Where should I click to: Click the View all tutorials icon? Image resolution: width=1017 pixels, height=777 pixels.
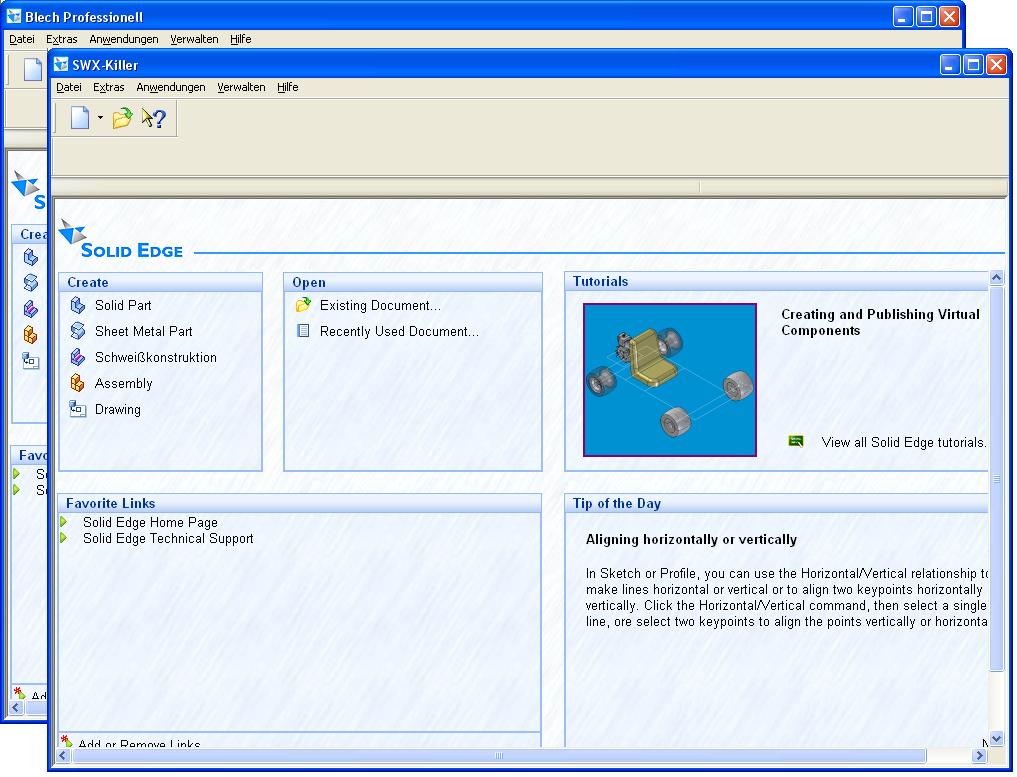pos(796,441)
